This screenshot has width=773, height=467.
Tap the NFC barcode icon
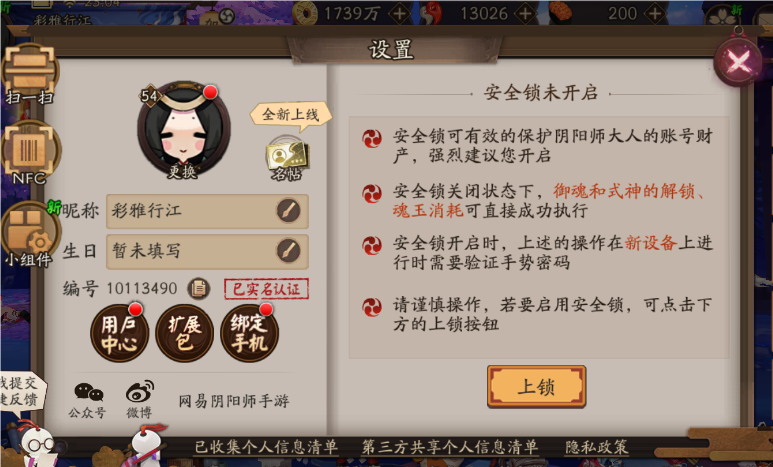30,153
